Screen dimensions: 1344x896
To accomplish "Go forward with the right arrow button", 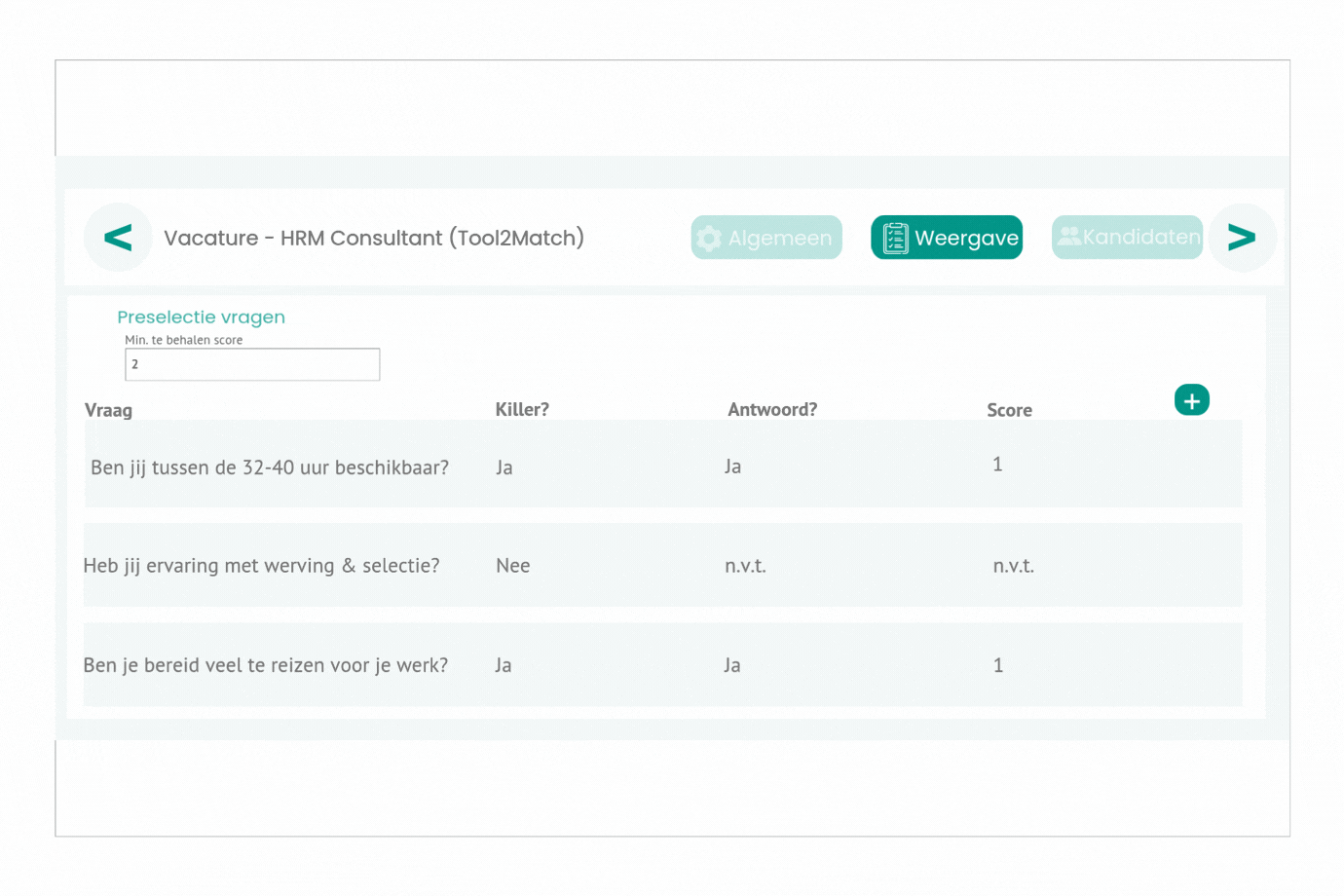I will point(1242,238).
